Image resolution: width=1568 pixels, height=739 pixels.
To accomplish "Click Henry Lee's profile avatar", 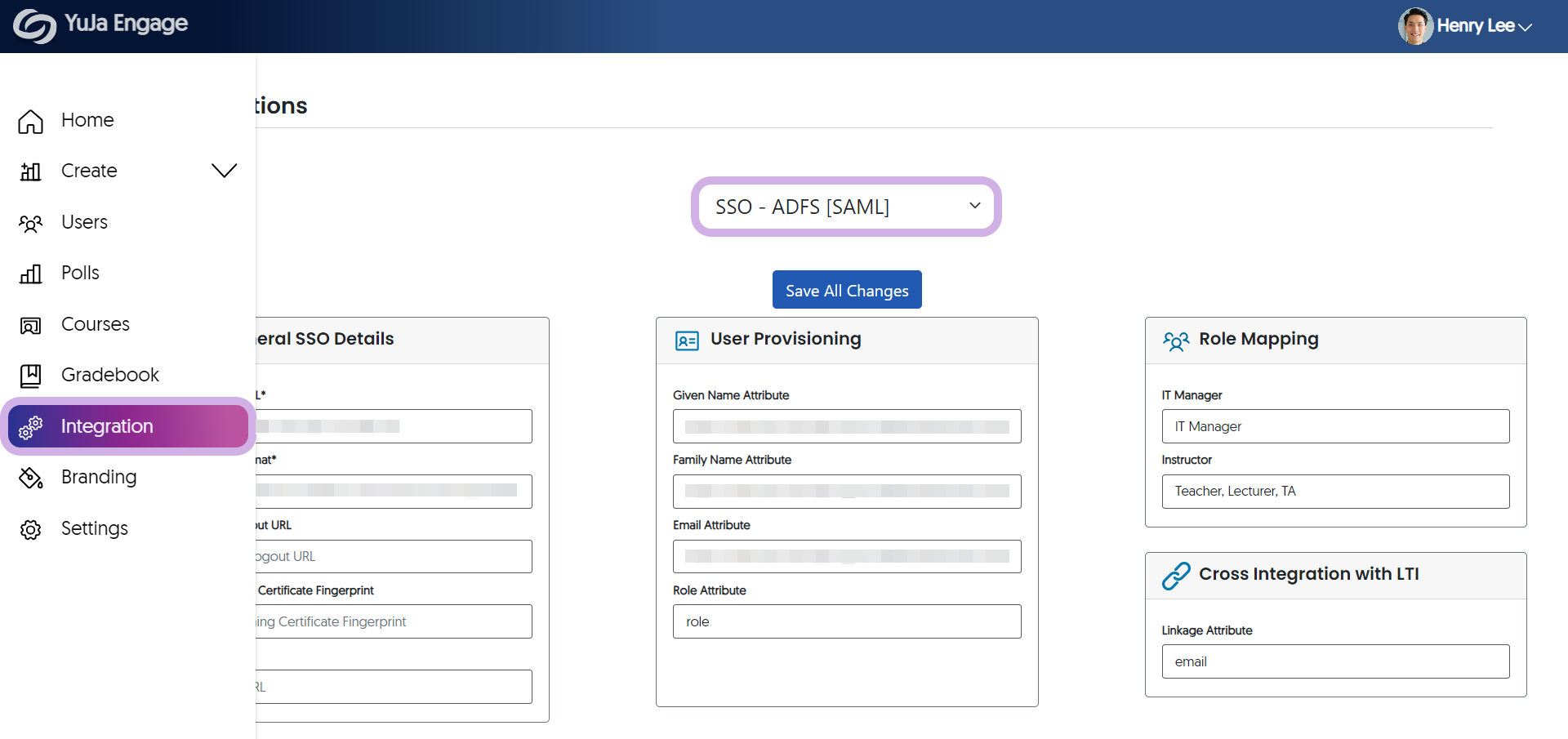I will 1414,26.
